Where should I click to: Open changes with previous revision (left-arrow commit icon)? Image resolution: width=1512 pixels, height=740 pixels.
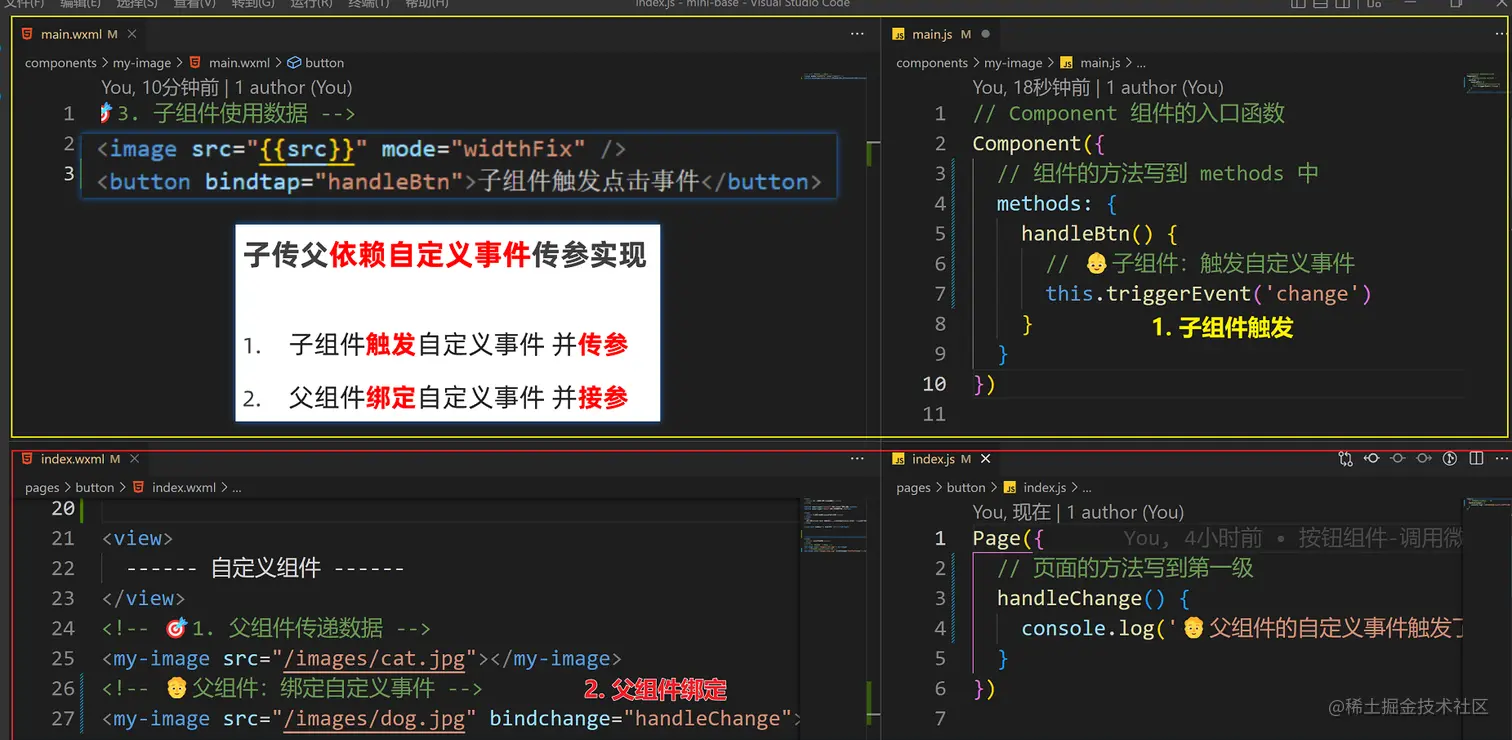pos(1372,459)
